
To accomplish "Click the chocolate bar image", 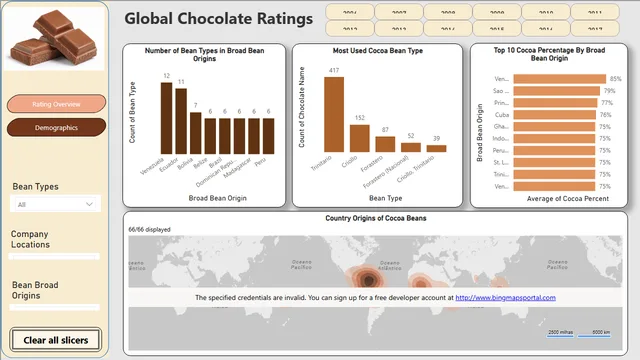I will pyautogui.click(x=55, y=39).
